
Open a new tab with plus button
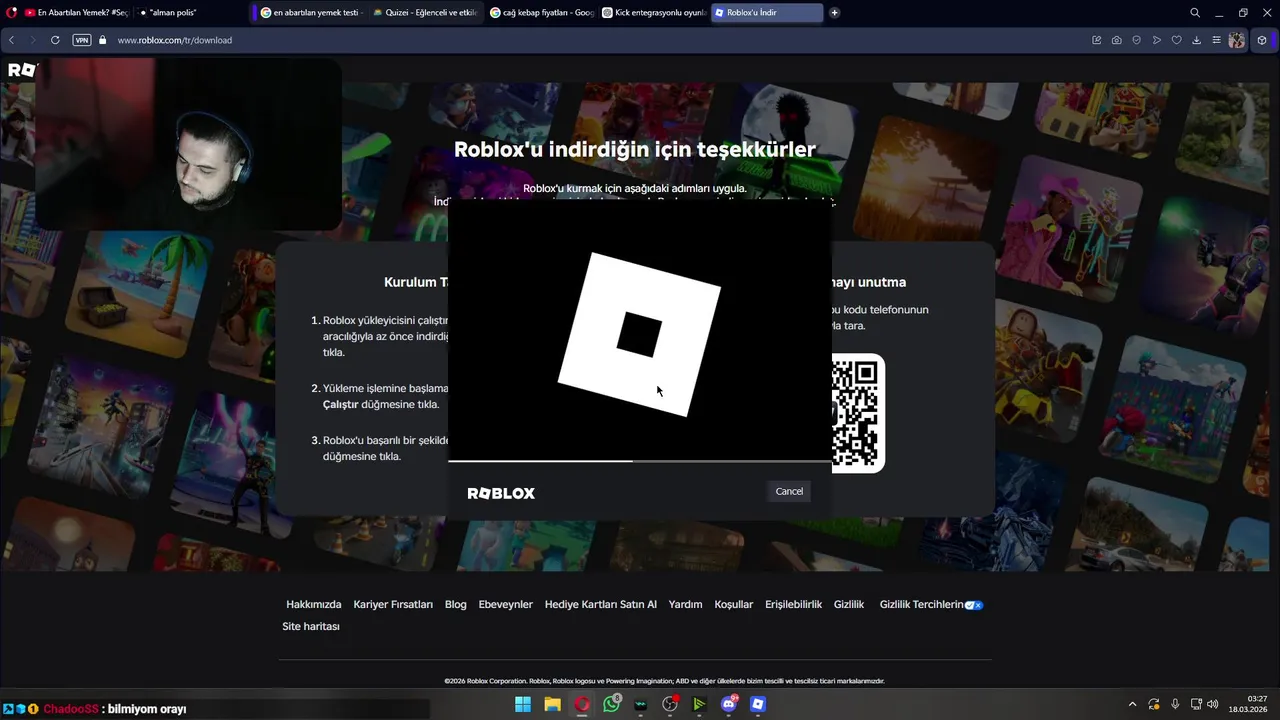point(835,13)
